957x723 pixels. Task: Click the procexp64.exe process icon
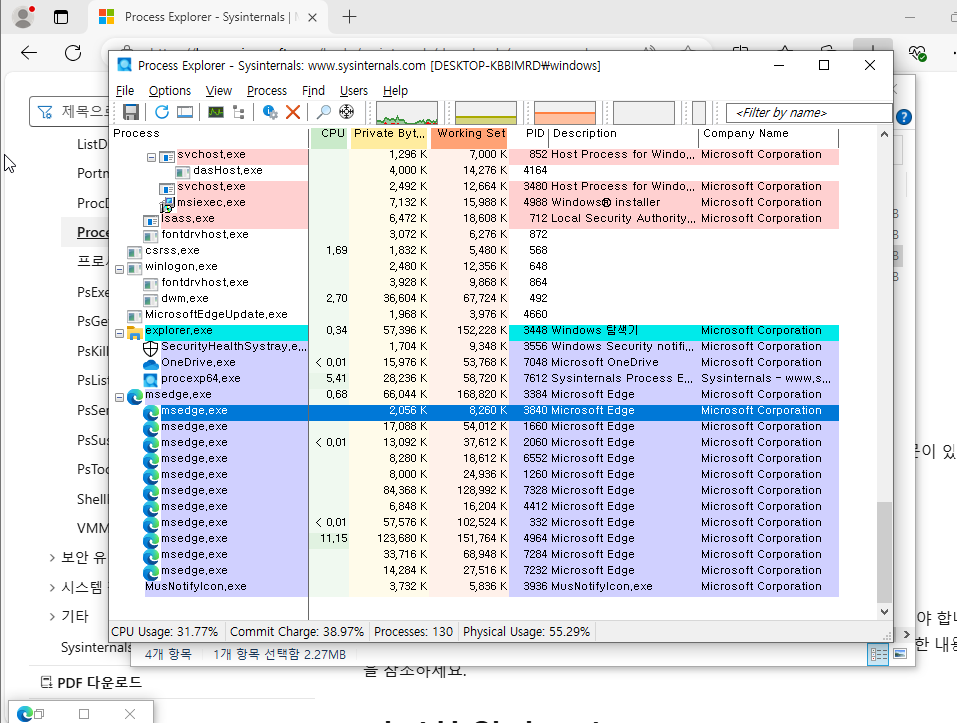150,379
